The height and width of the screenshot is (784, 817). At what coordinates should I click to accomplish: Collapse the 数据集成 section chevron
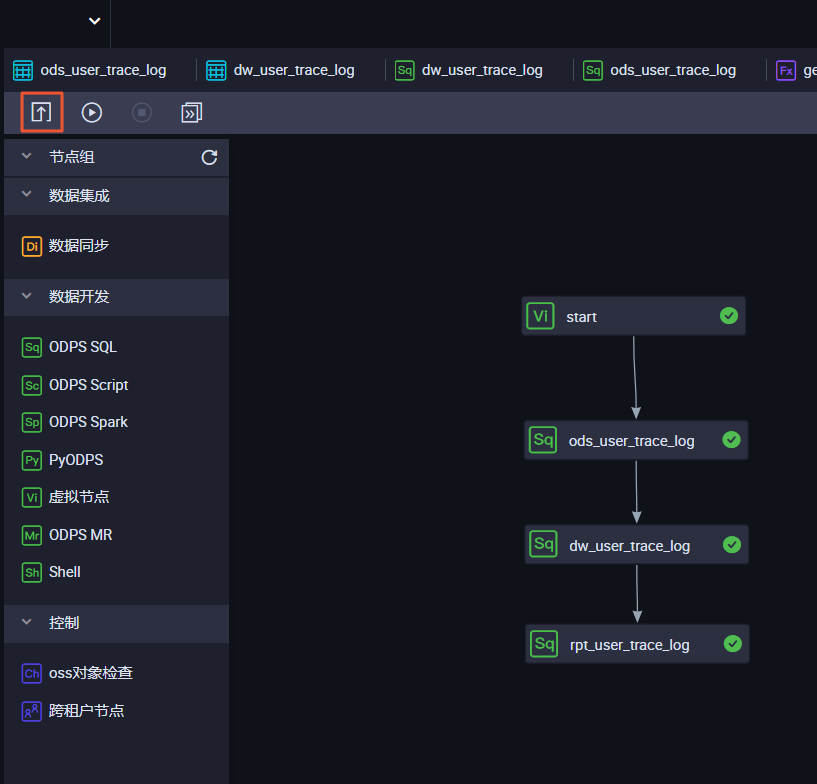pos(27,194)
